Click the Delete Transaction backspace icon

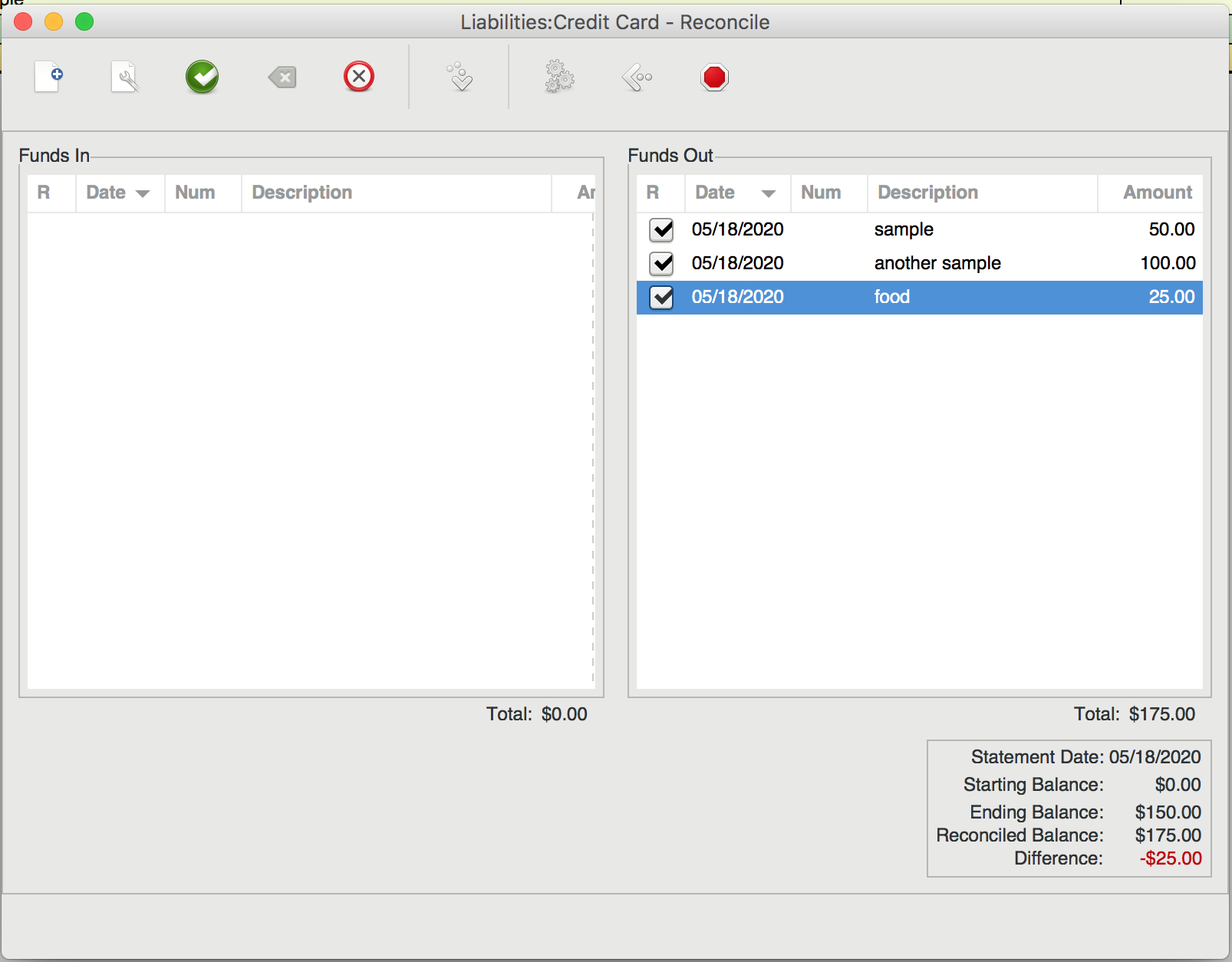coord(282,77)
